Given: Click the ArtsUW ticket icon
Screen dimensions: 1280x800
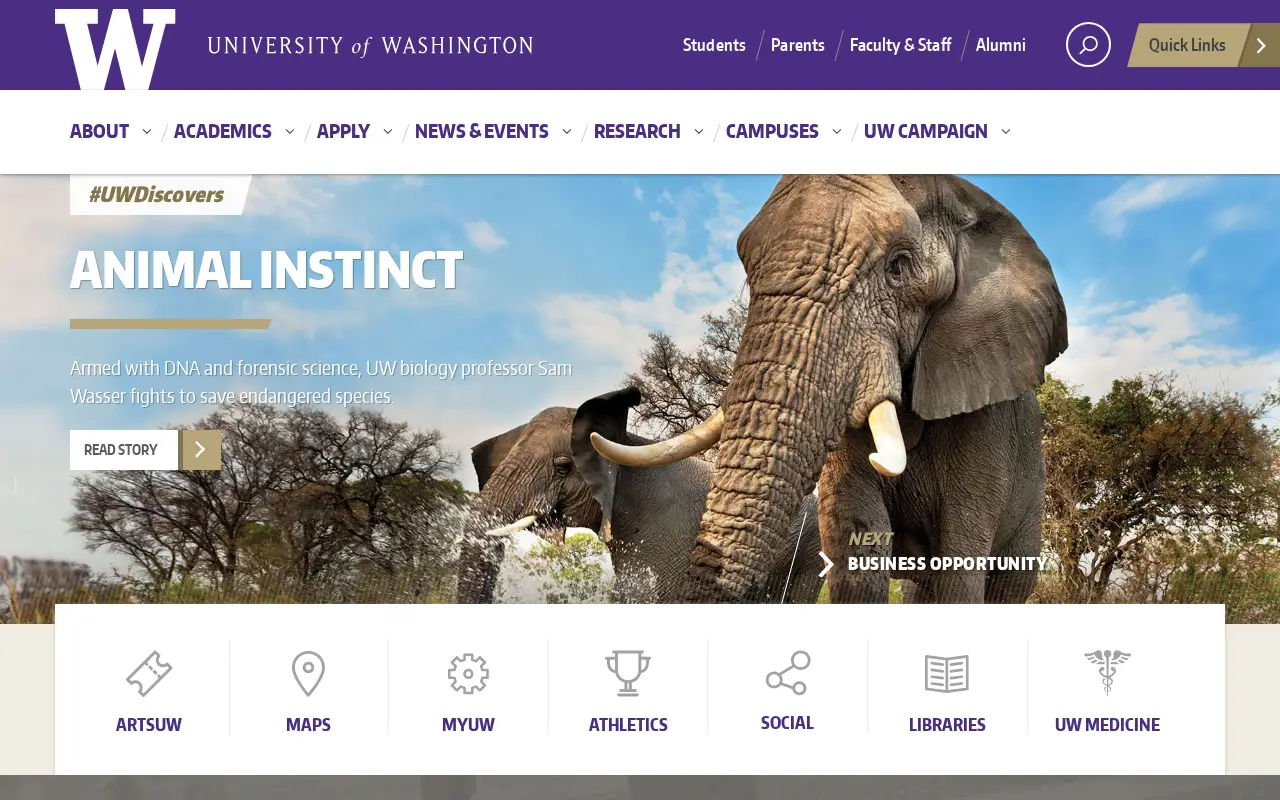Looking at the screenshot, I should coord(149,673).
